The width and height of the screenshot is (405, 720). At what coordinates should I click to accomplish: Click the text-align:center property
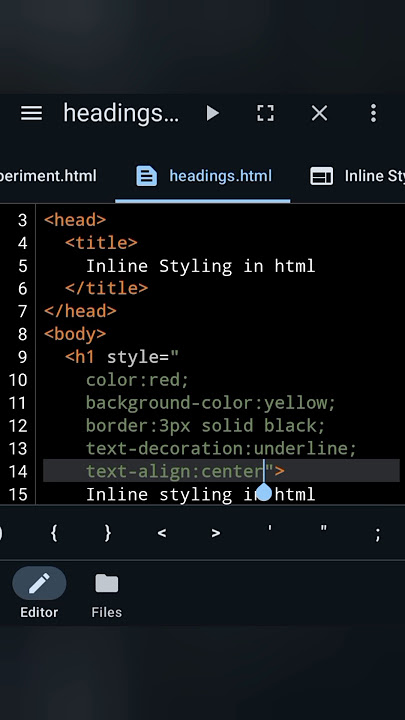point(174,472)
